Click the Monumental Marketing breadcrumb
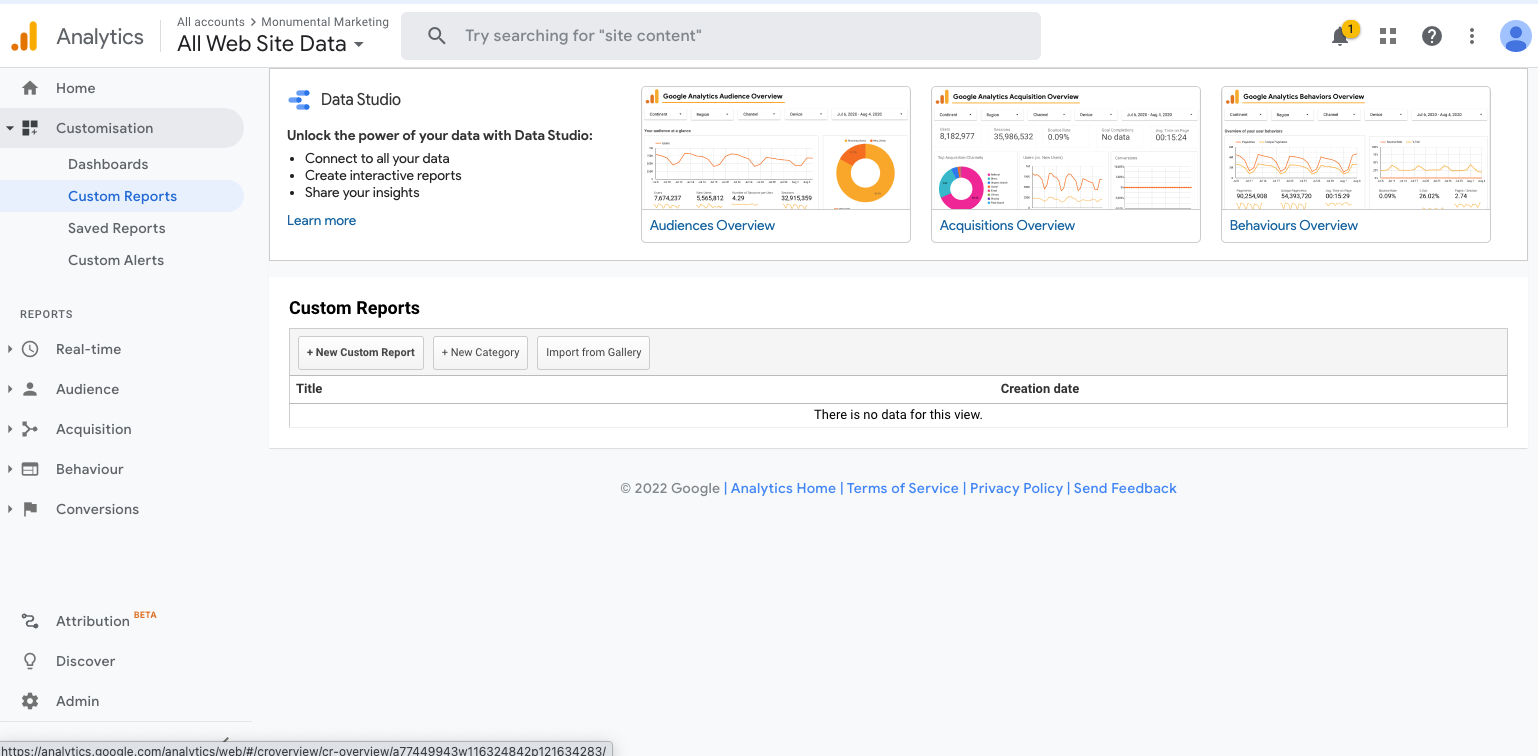 pos(326,22)
